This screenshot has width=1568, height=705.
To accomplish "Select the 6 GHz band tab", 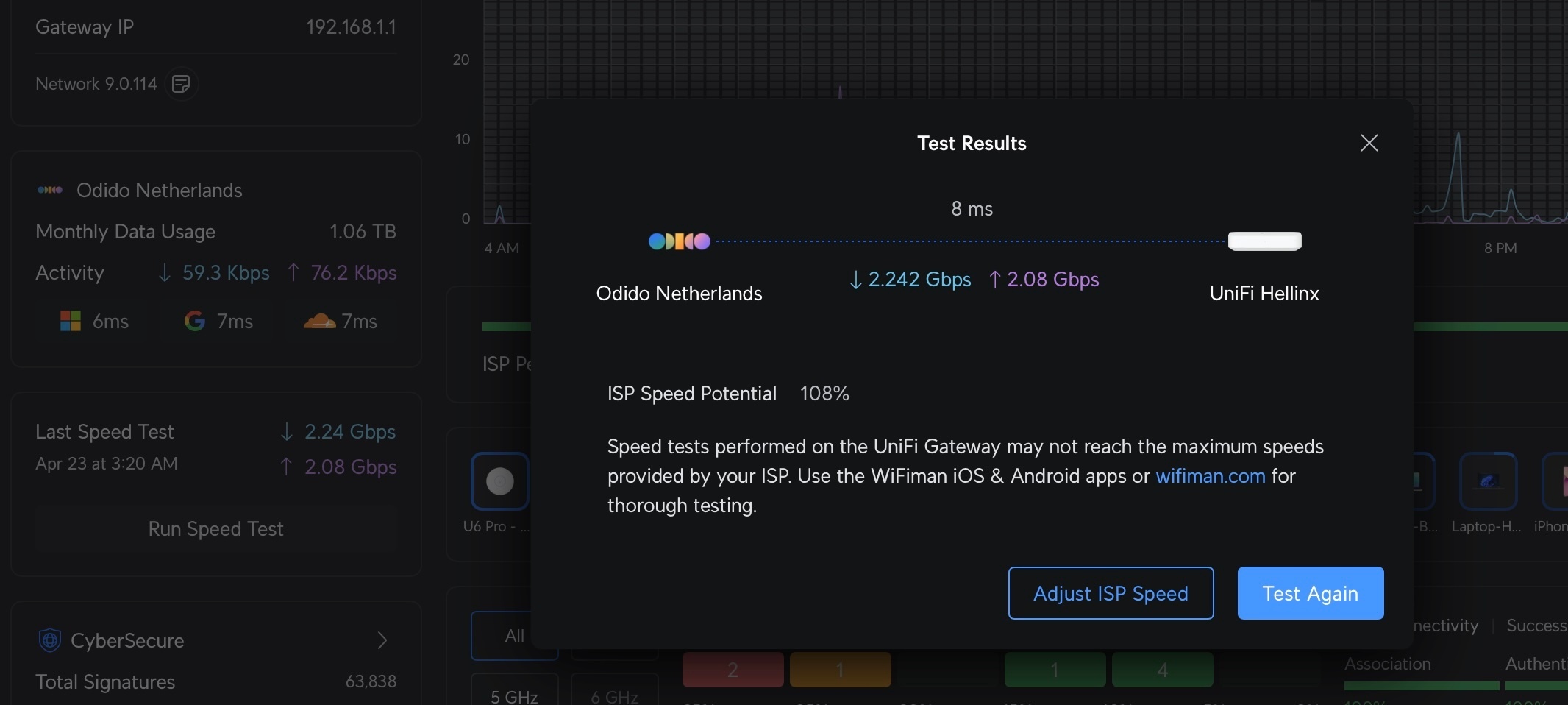I will coord(614,695).
